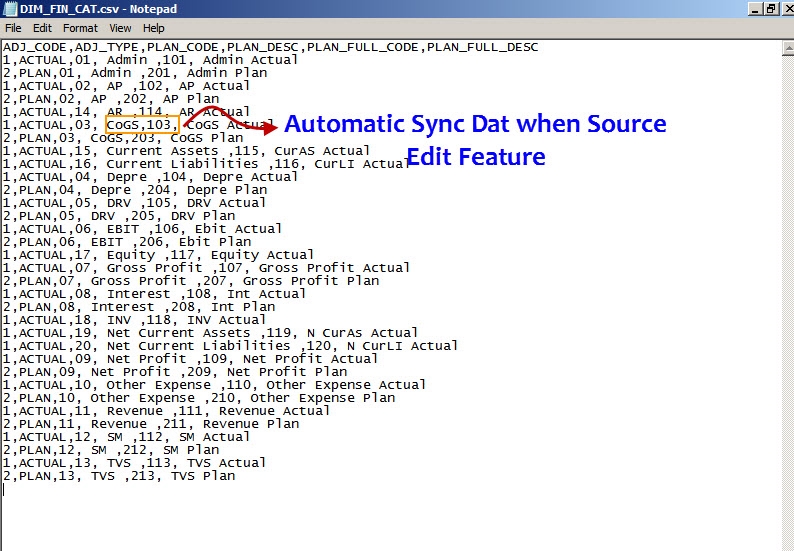794x551 pixels.
Task: Click the header row starting ADJ_CODE
Action: pos(270,47)
